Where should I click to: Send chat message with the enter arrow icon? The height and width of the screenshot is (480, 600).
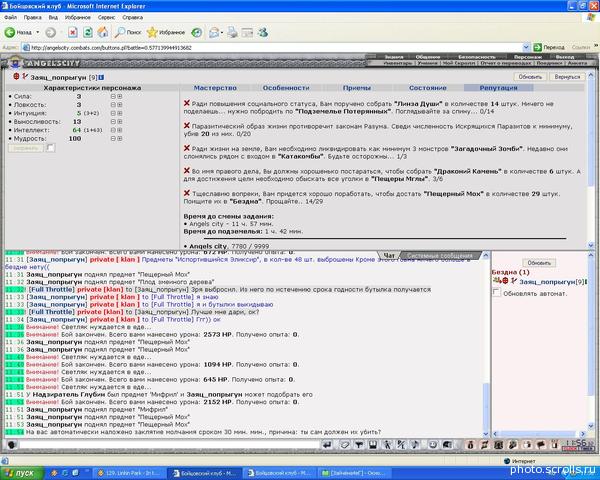point(327,445)
